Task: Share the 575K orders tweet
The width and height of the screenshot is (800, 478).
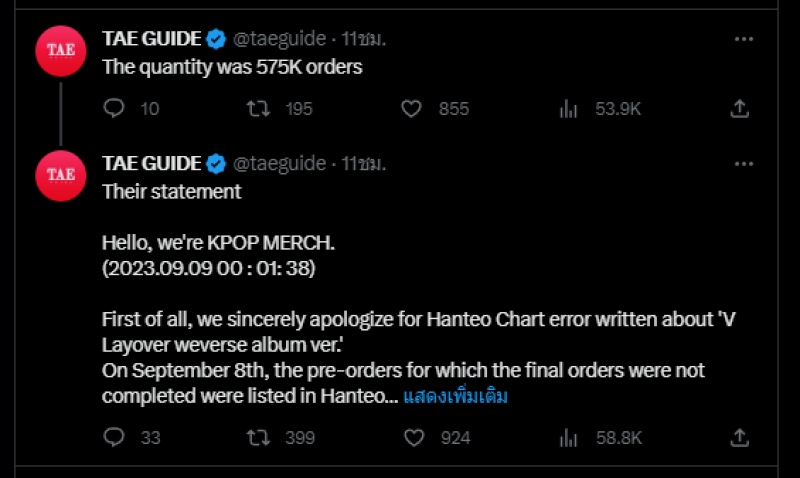Action: coord(739,109)
